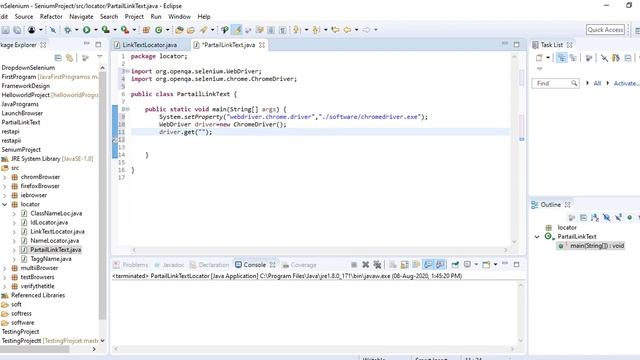Click the Quick Access field
The width and height of the screenshot is (640, 360).
click(605, 30)
